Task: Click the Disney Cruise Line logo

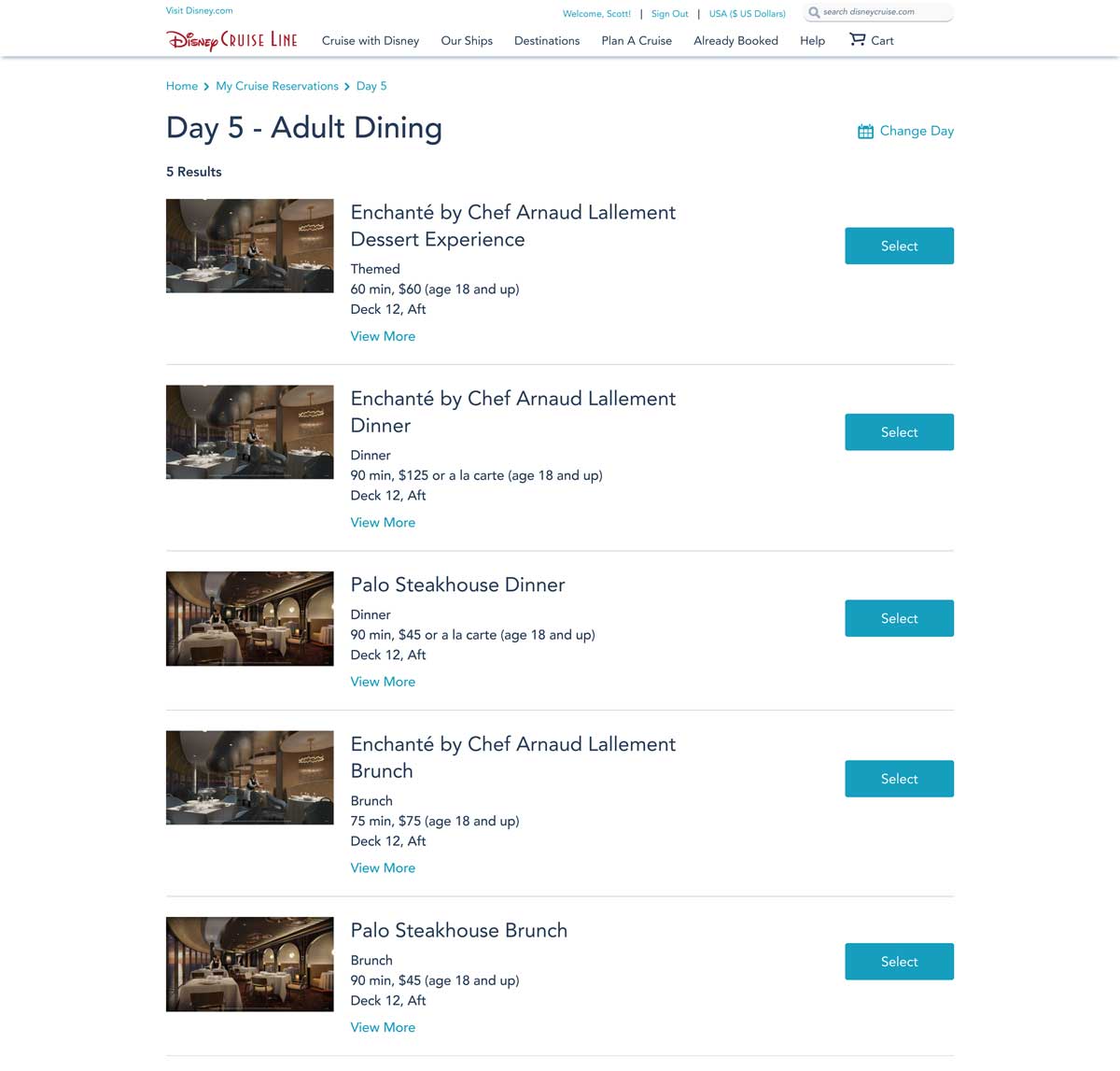Action: pos(231,40)
